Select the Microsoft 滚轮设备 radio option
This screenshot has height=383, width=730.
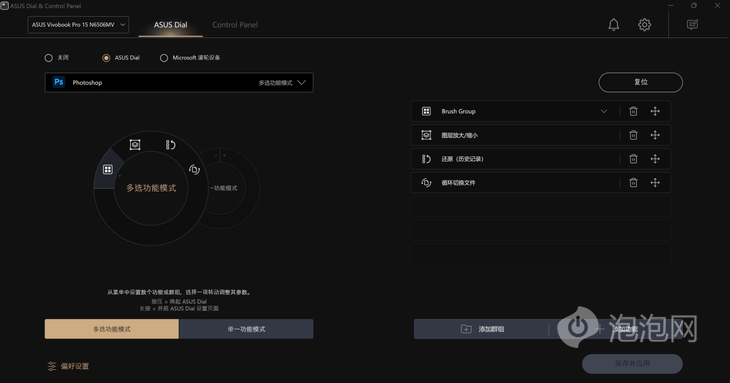click(x=164, y=58)
